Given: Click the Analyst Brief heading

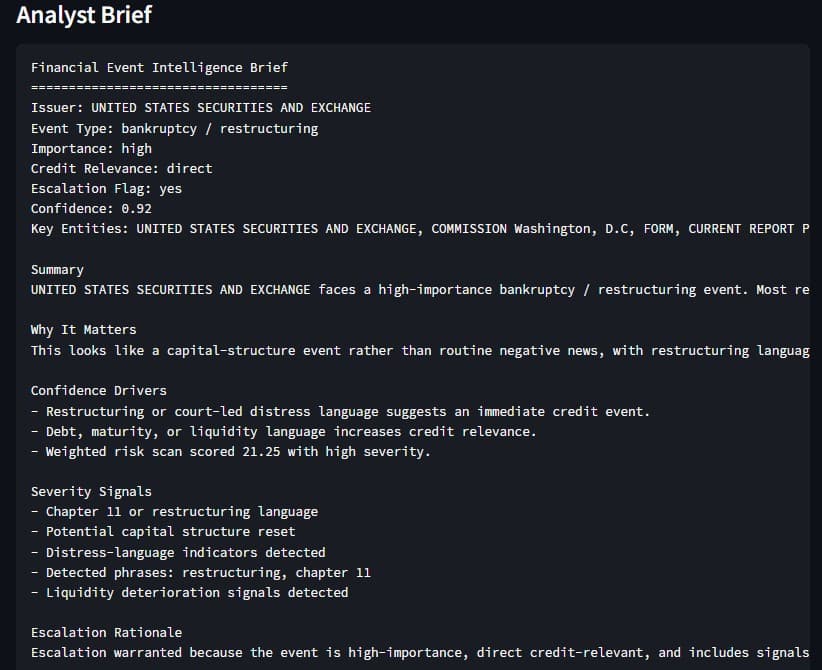Looking at the screenshot, I should (84, 15).
